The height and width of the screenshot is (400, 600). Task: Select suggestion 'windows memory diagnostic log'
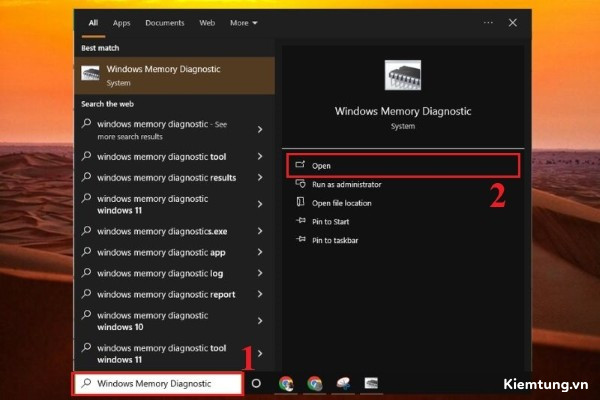coord(174,273)
